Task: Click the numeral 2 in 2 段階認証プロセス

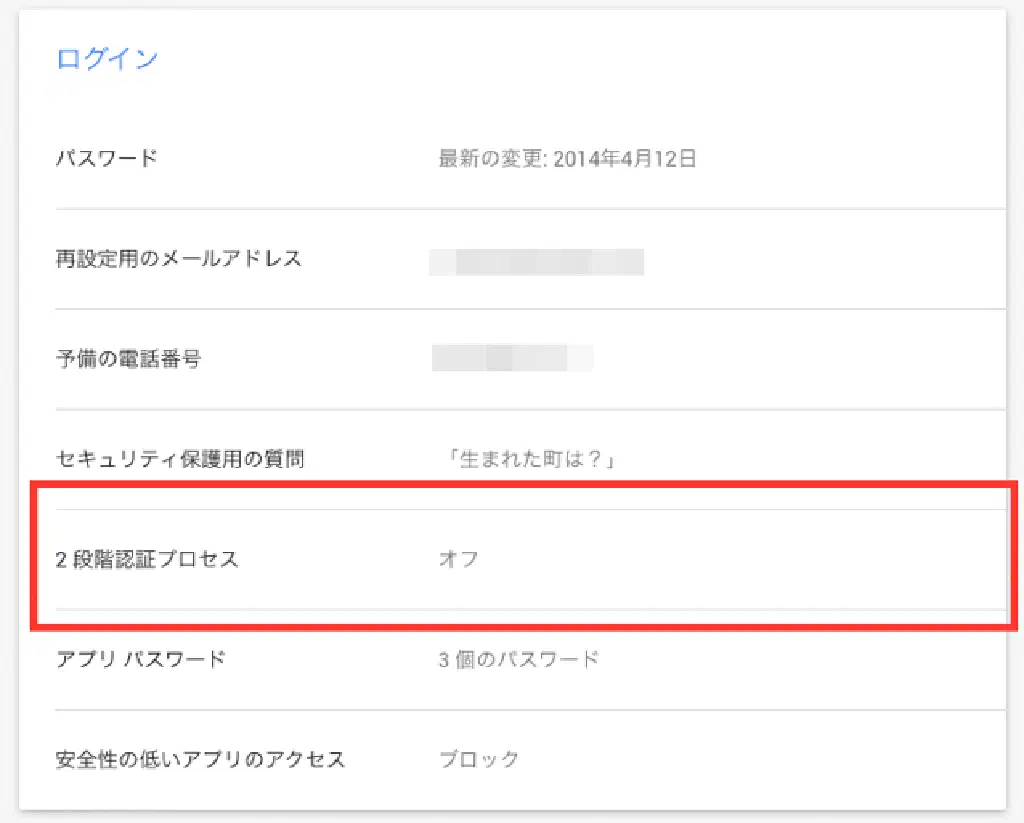Action: tap(62, 559)
